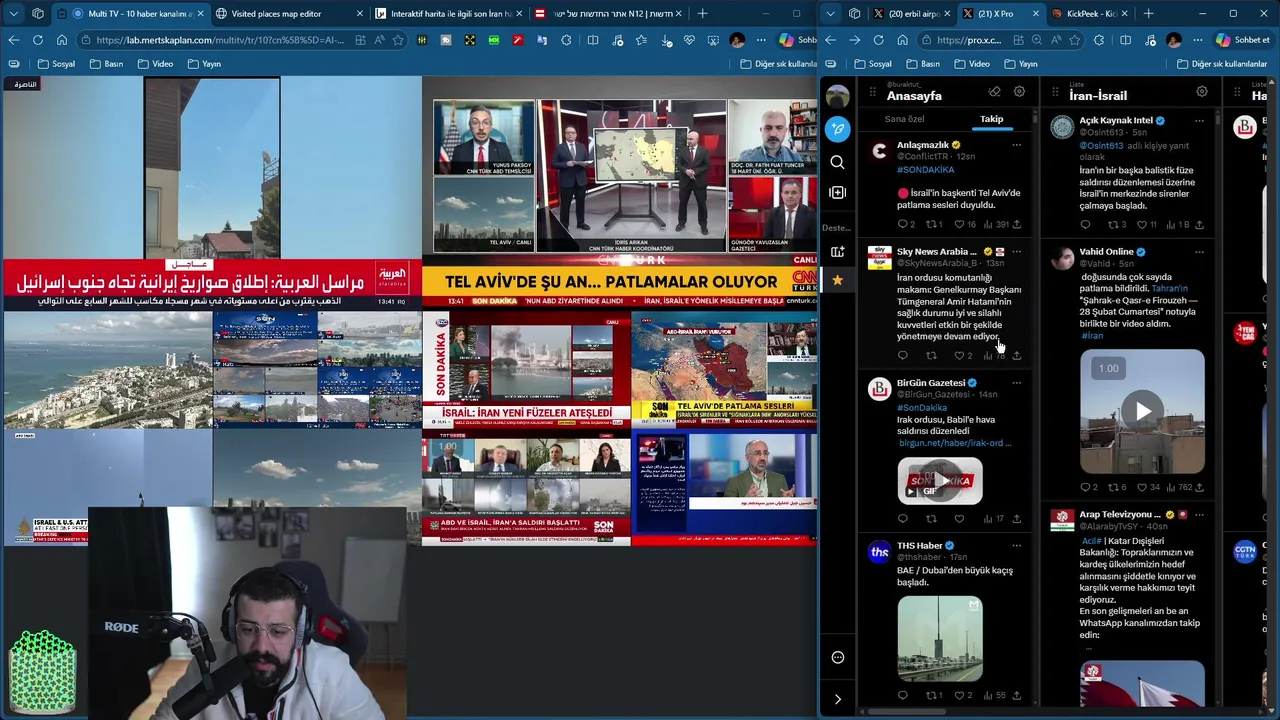Open more menu on Anlaşmazlık post

1016,145
